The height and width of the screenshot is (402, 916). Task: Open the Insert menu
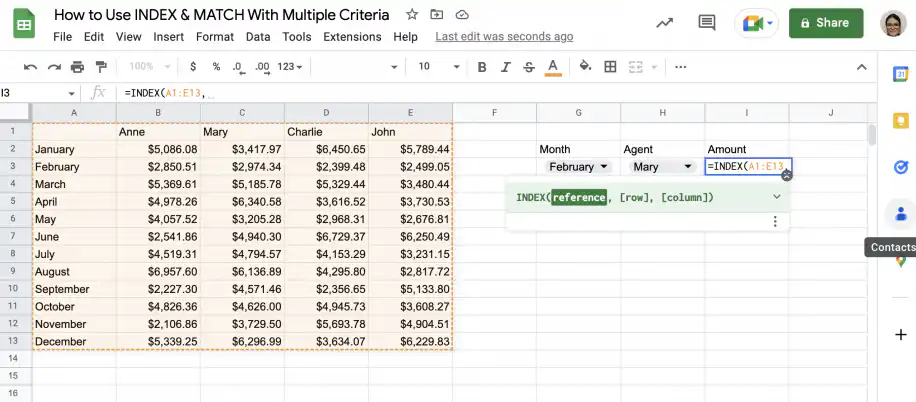[x=168, y=37]
